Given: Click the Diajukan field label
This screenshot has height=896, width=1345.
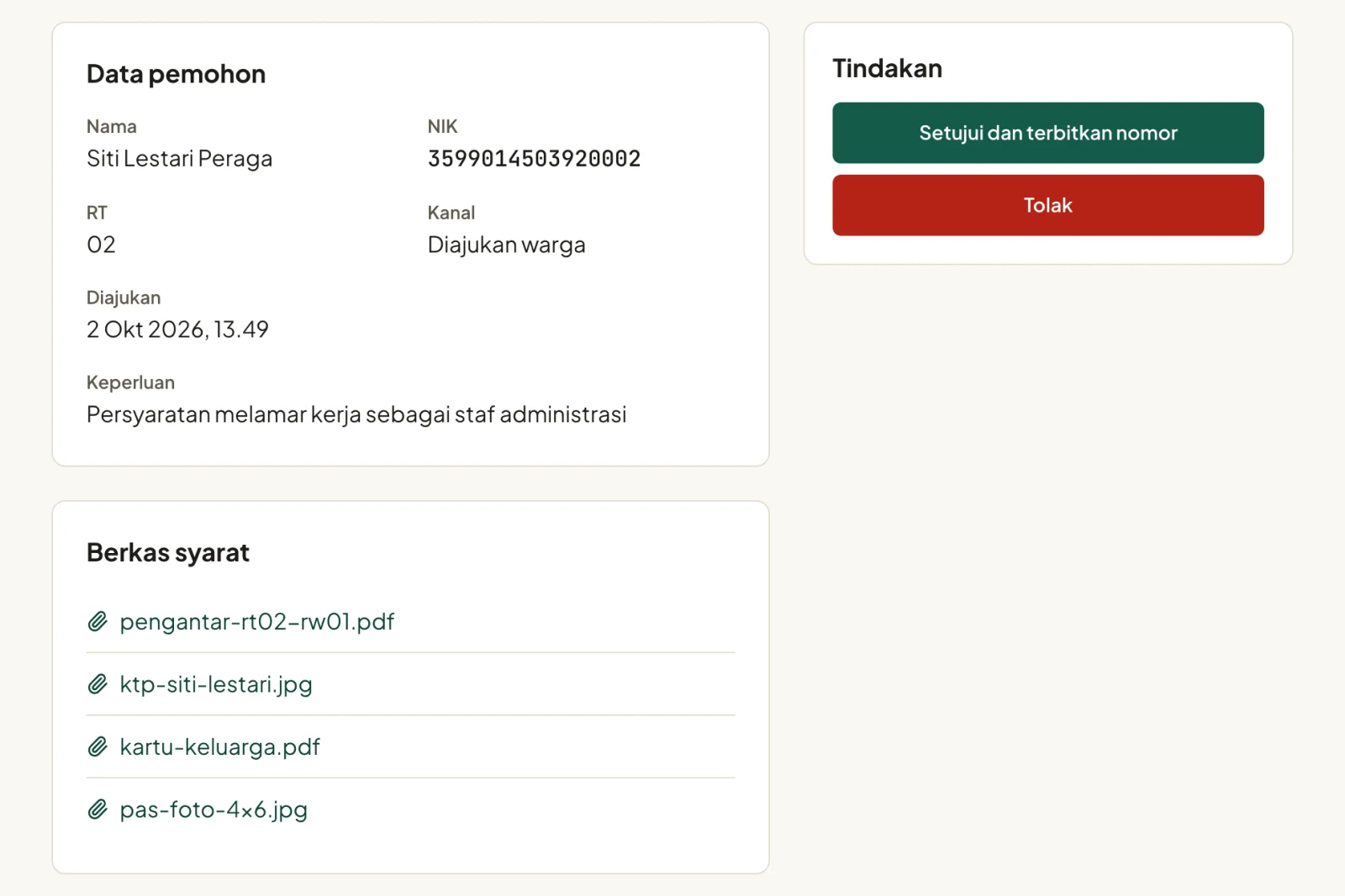Looking at the screenshot, I should click(124, 298).
